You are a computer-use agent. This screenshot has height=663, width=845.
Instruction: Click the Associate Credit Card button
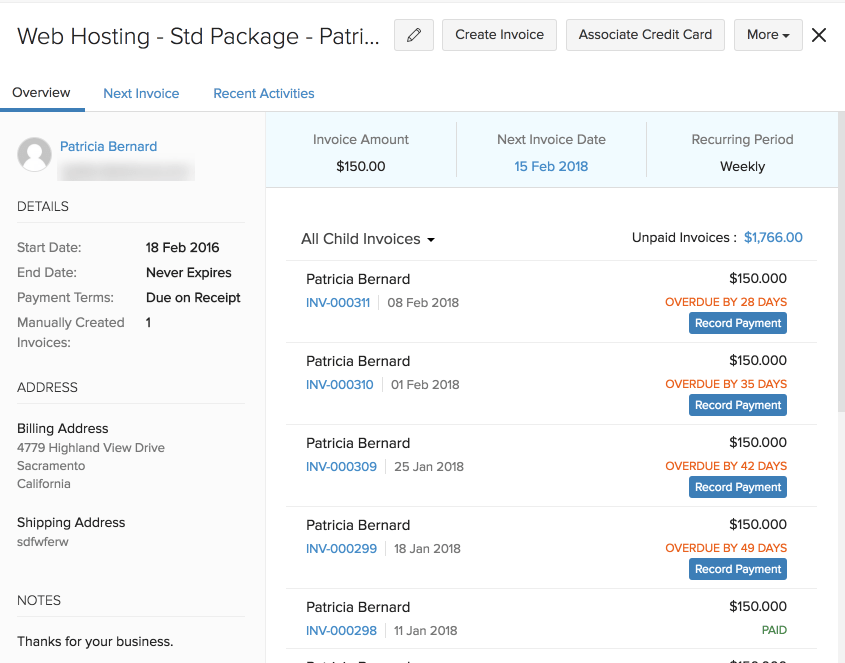tap(645, 35)
